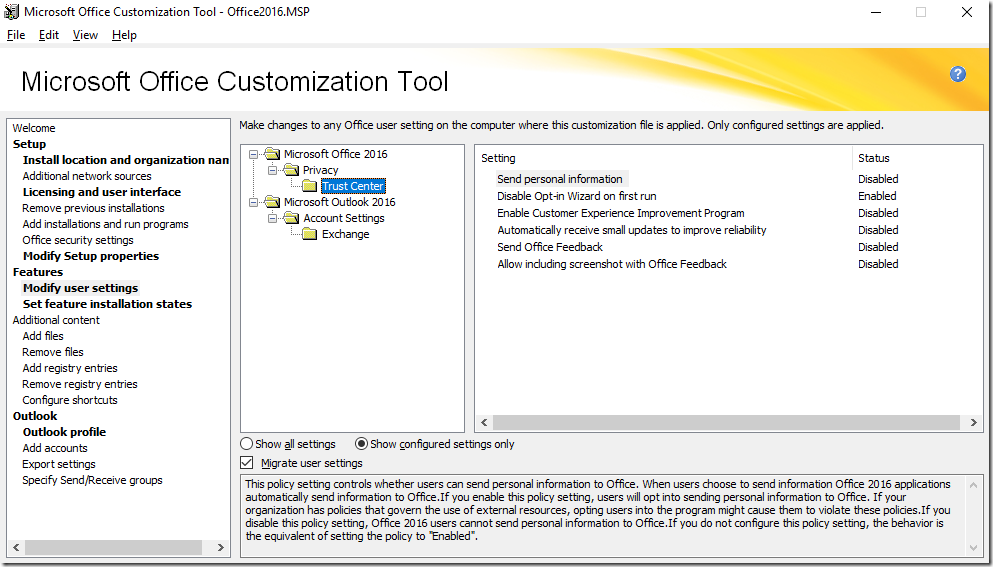This screenshot has width=993, height=567.
Task: Collapse the Account Settings tree node
Action: 273,219
